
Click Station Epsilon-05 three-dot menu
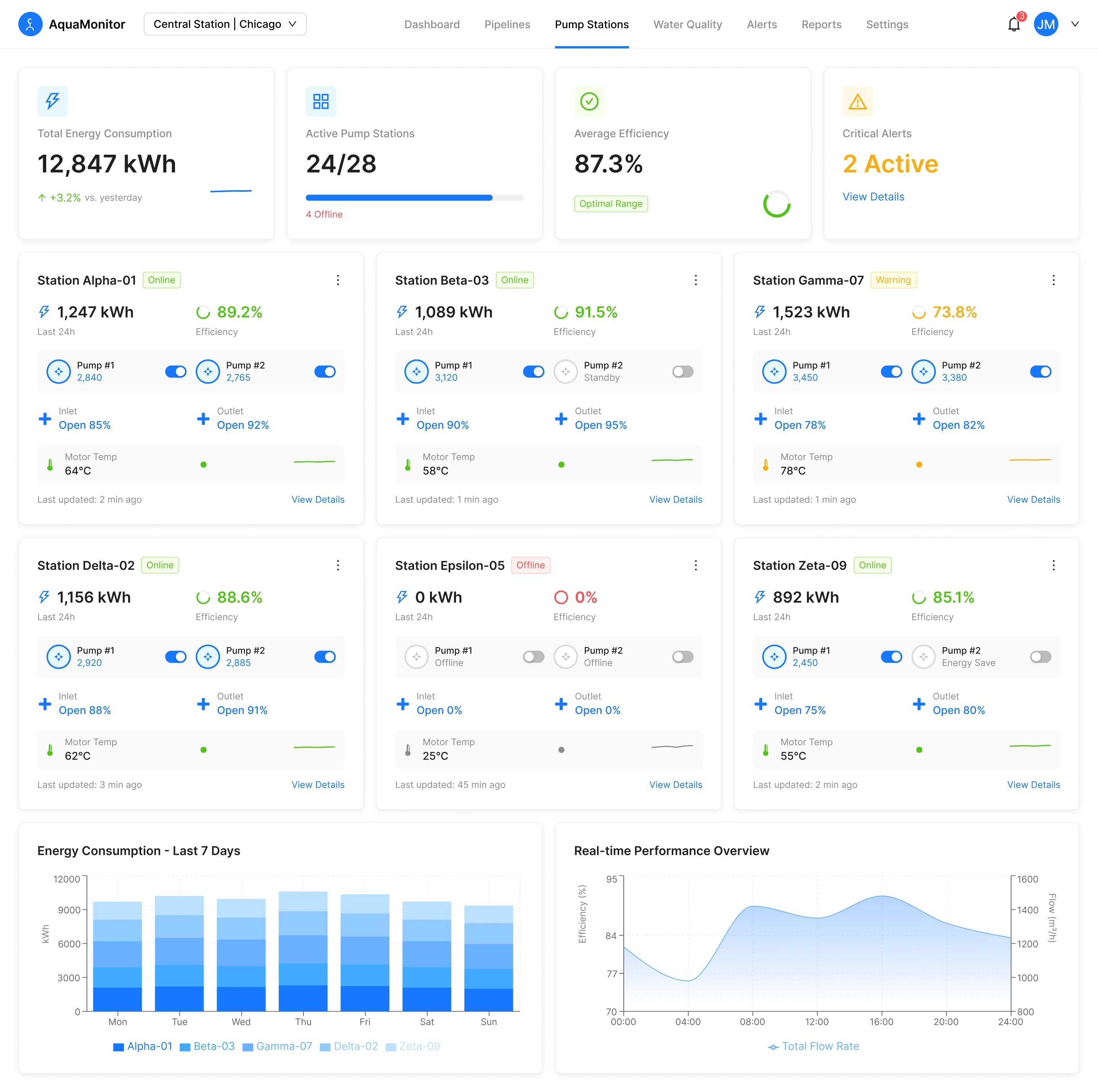(x=695, y=565)
